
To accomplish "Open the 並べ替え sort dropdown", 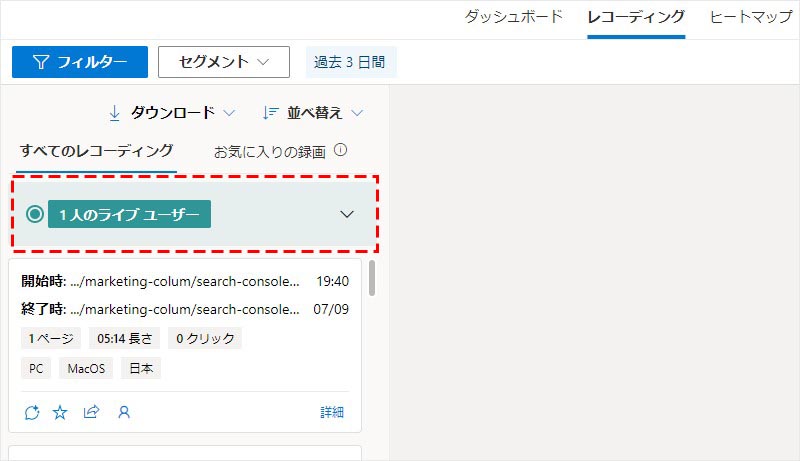I will 312,113.
